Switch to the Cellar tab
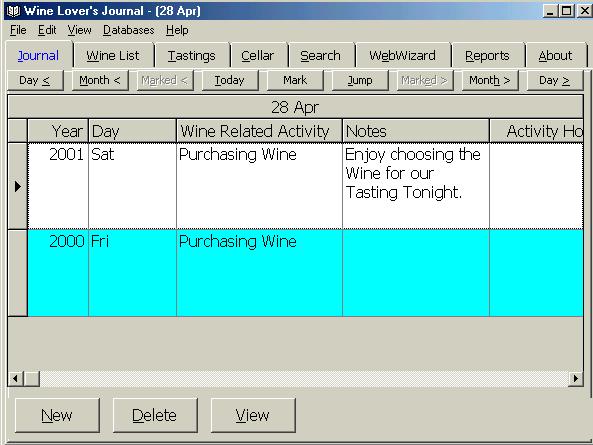The height and width of the screenshot is (445, 593). pyautogui.click(x=257, y=56)
